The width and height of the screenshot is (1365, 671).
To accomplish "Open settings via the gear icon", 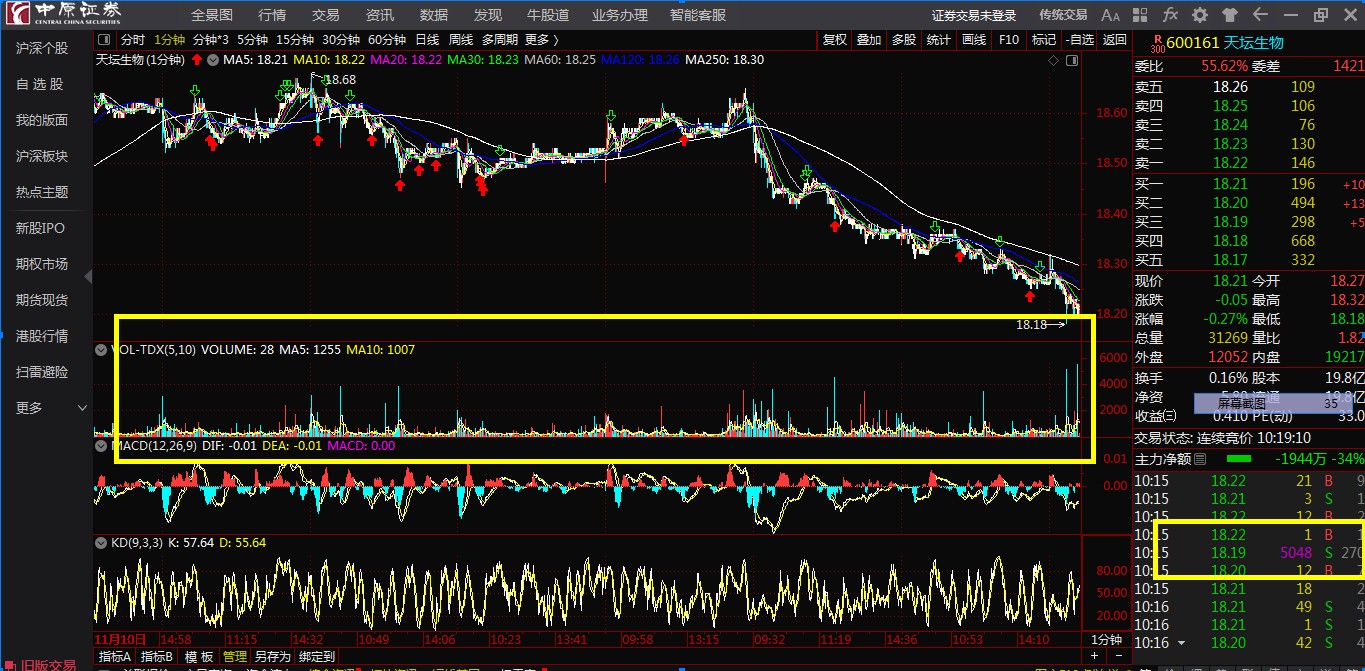I will click(1200, 15).
